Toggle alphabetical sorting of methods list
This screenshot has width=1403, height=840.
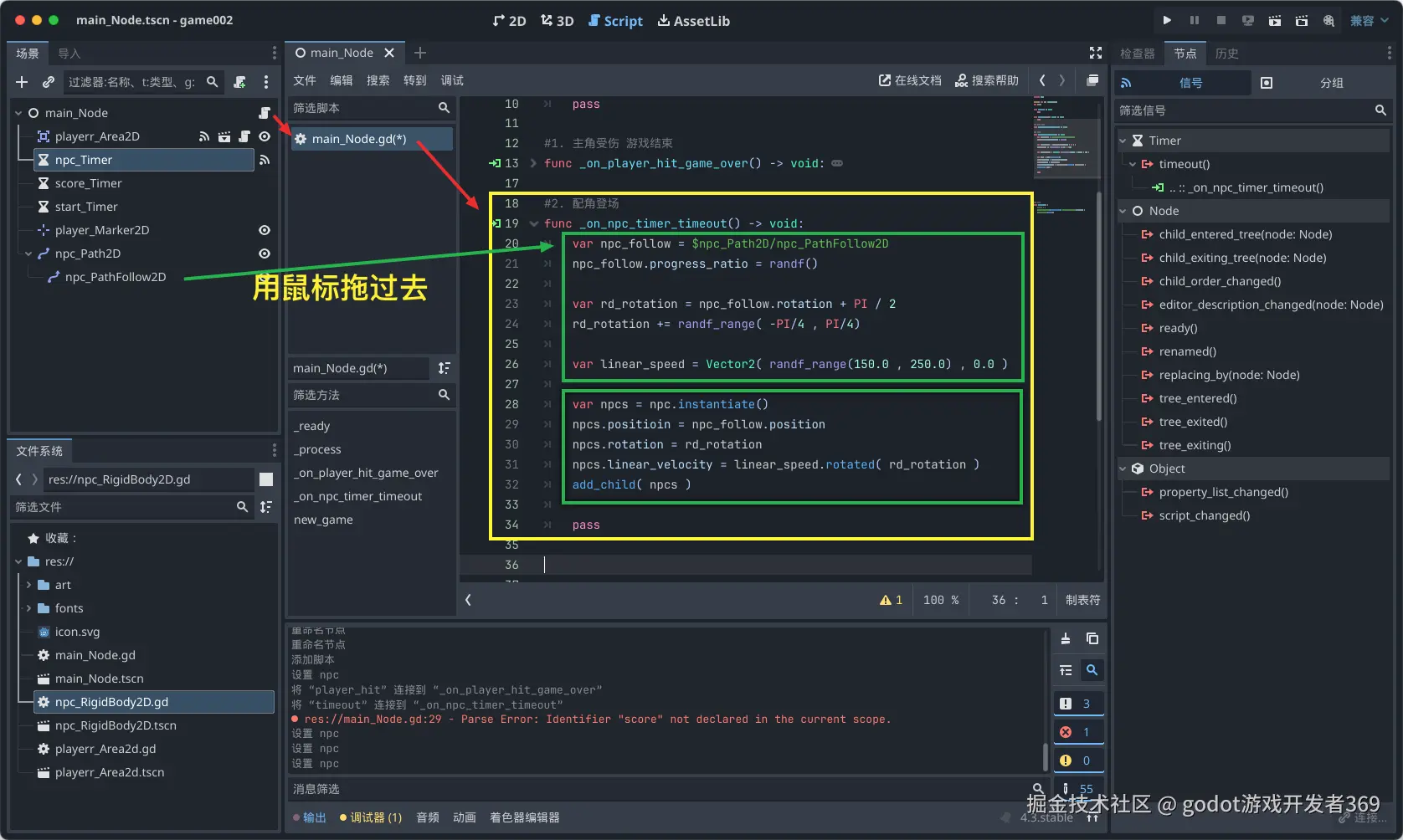(x=445, y=368)
